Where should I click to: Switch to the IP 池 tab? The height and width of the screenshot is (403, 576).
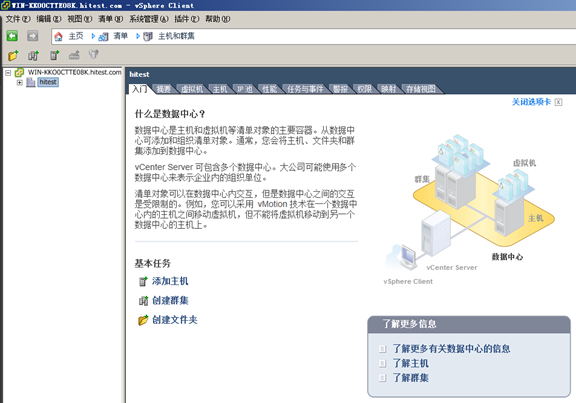(245, 89)
